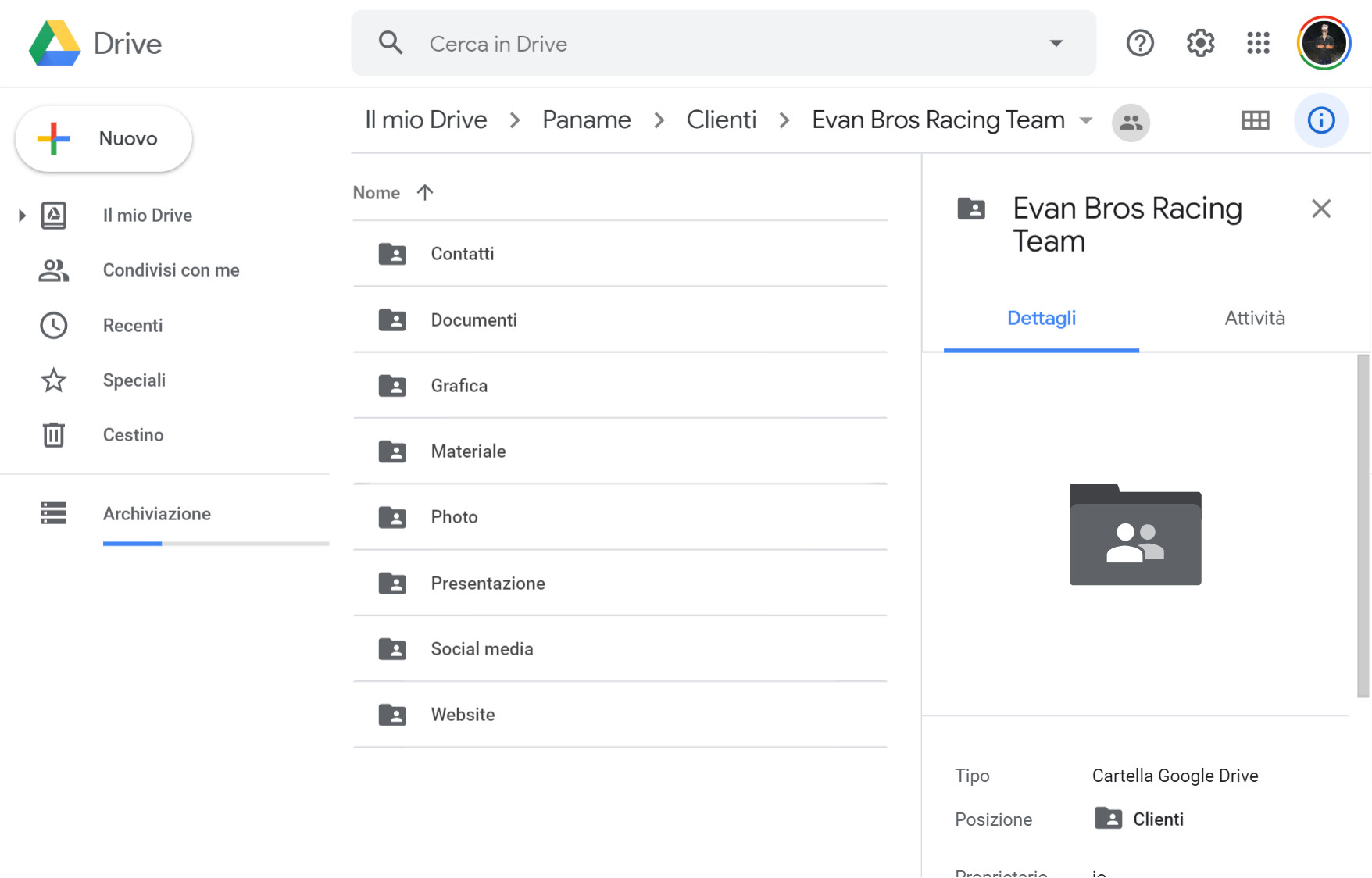Open search options dropdown arrow

point(1056,43)
